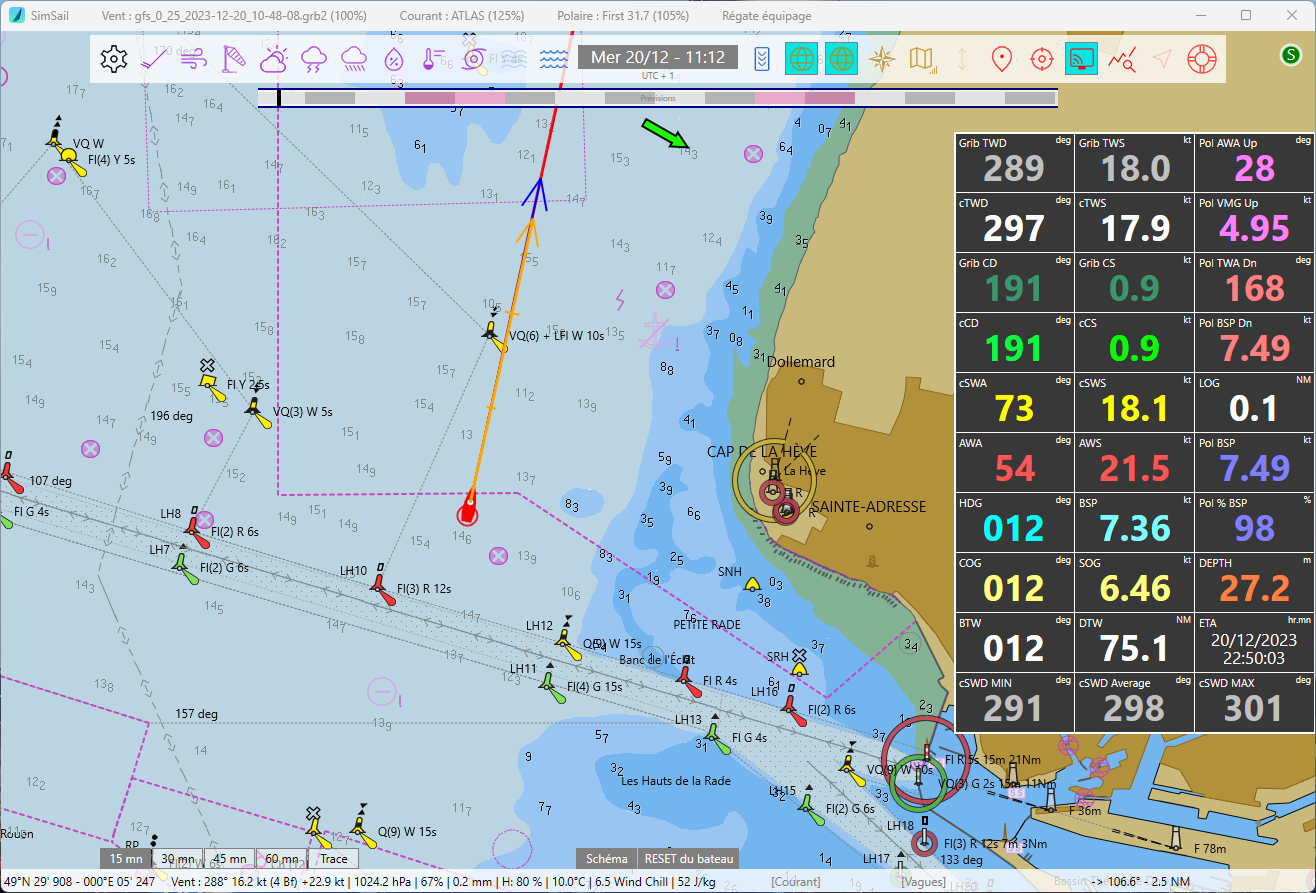Click the RESET du bateau button
The width and height of the screenshot is (1316, 893).
coord(688,859)
